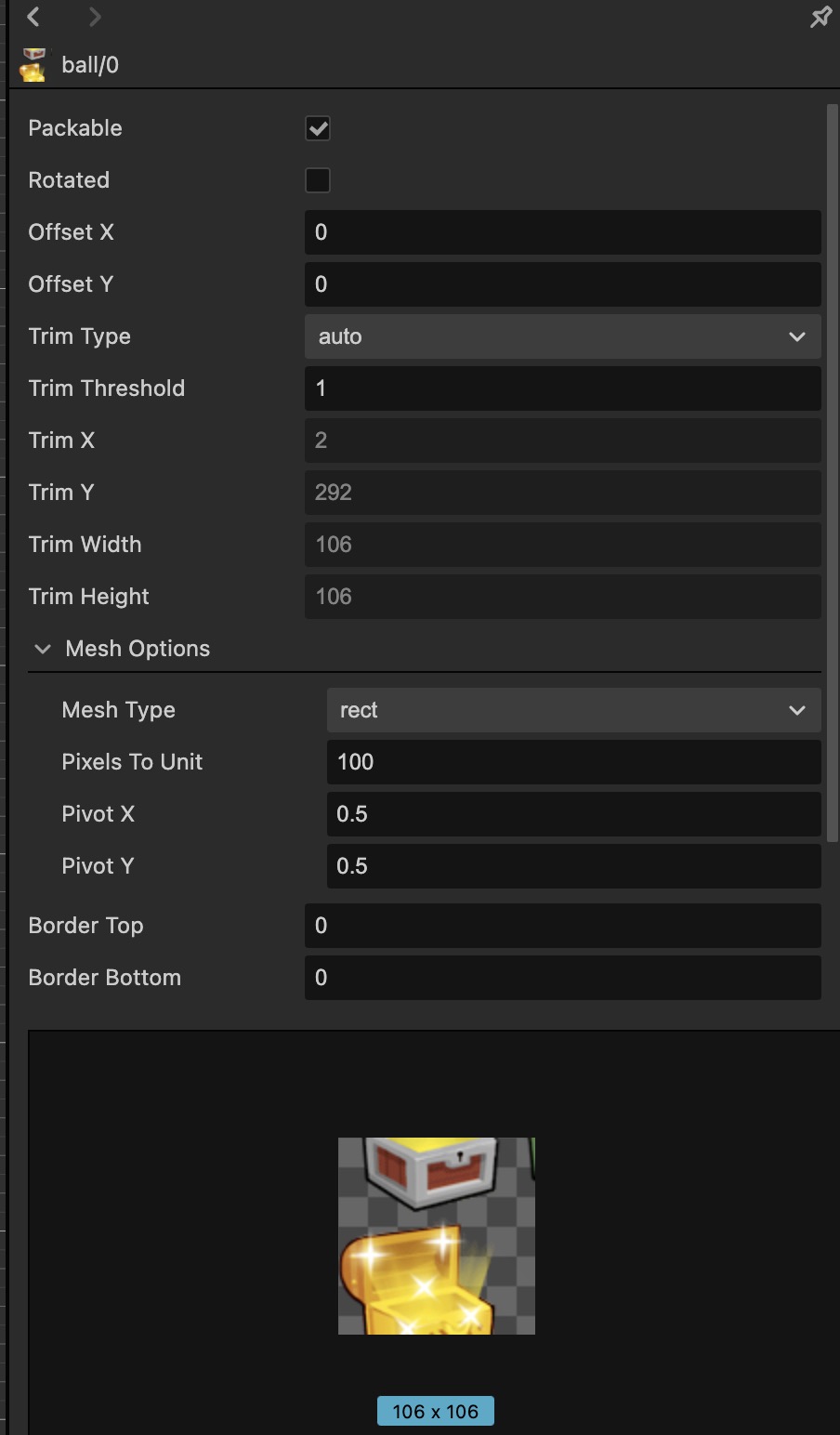This screenshot has width=840, height=1435.
Task: Collapse the Mesh Options section
Action: (43, 649)
